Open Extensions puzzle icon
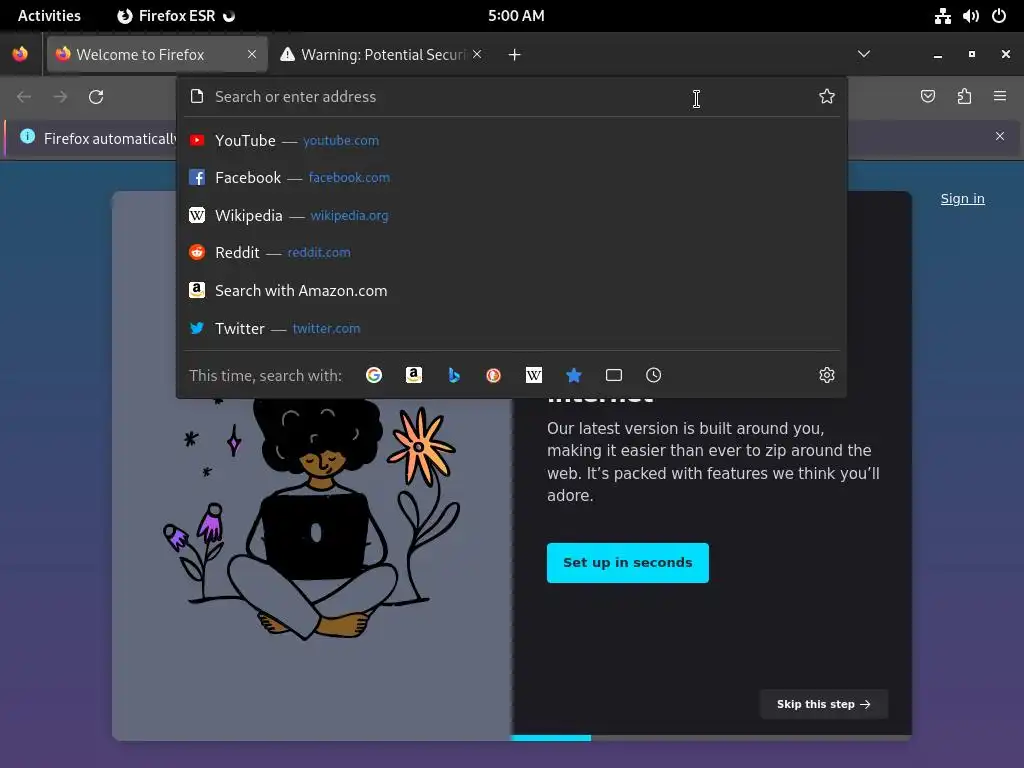Viewport: 1024px width, 768px height. (964, 97)
